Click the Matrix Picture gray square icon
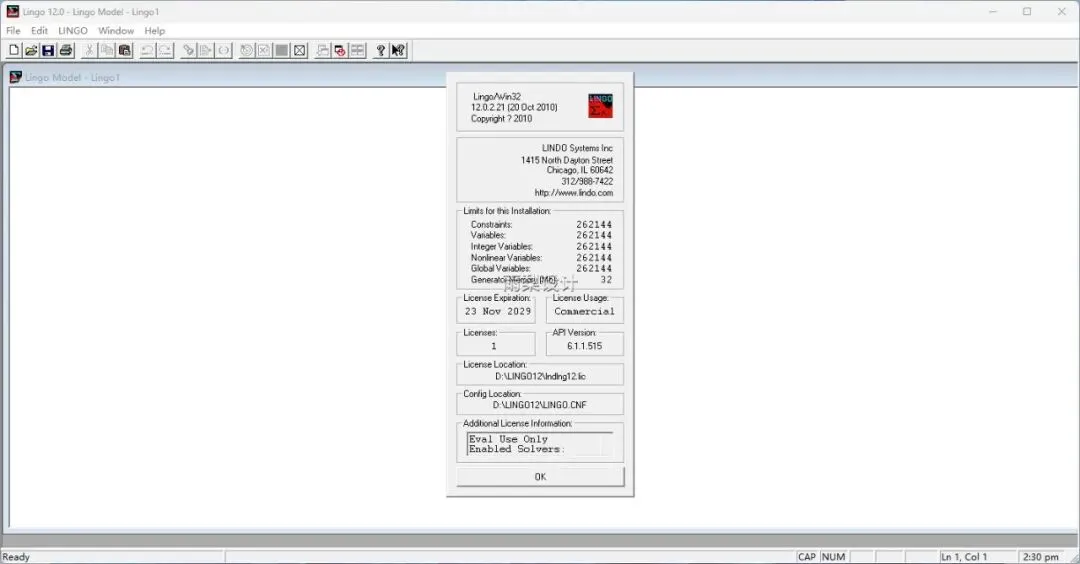Image resolution: width=1080 pixels, height=564 pixels. click(282, 50)
